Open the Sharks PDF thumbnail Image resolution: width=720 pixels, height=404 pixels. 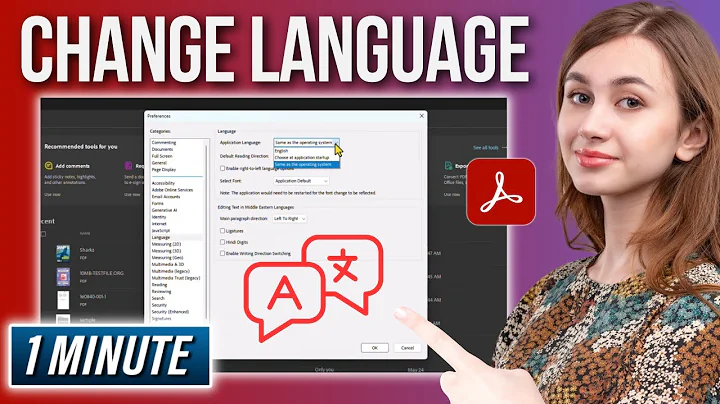tap(63, 253)
